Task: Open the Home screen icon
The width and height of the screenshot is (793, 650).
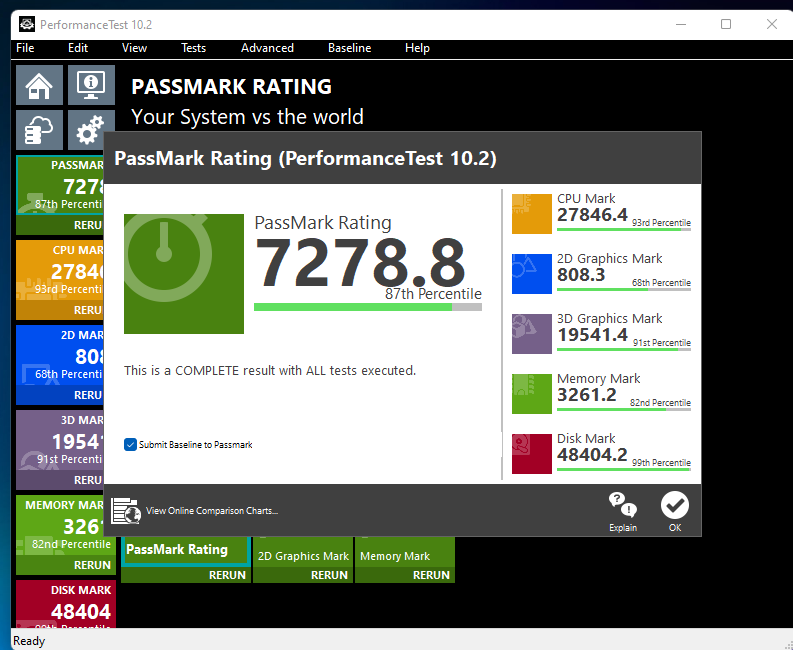Action: (39, 85)
